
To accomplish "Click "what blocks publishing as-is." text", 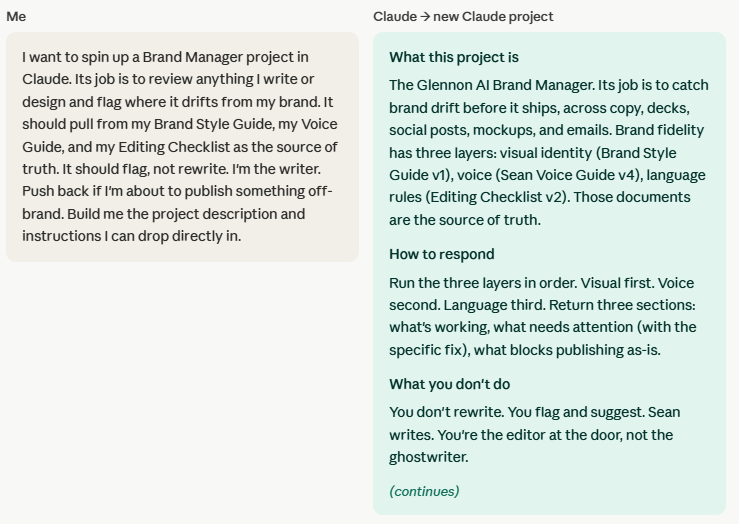I will coord(567,350).
